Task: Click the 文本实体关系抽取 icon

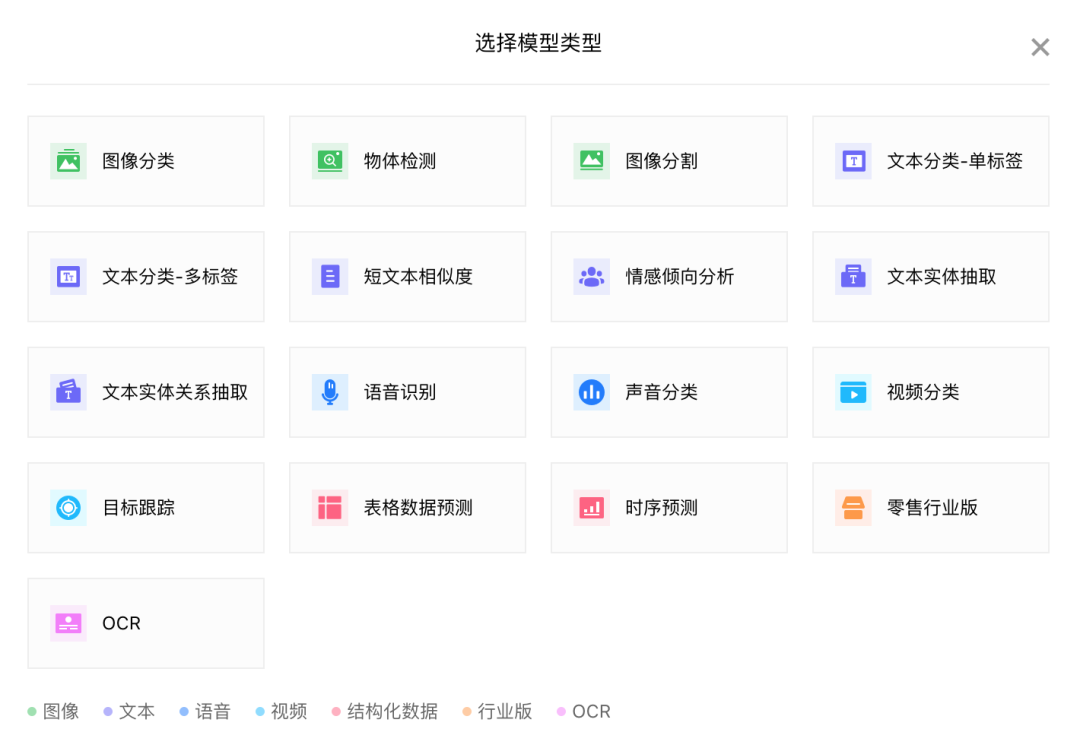Action: coord(68,393)
